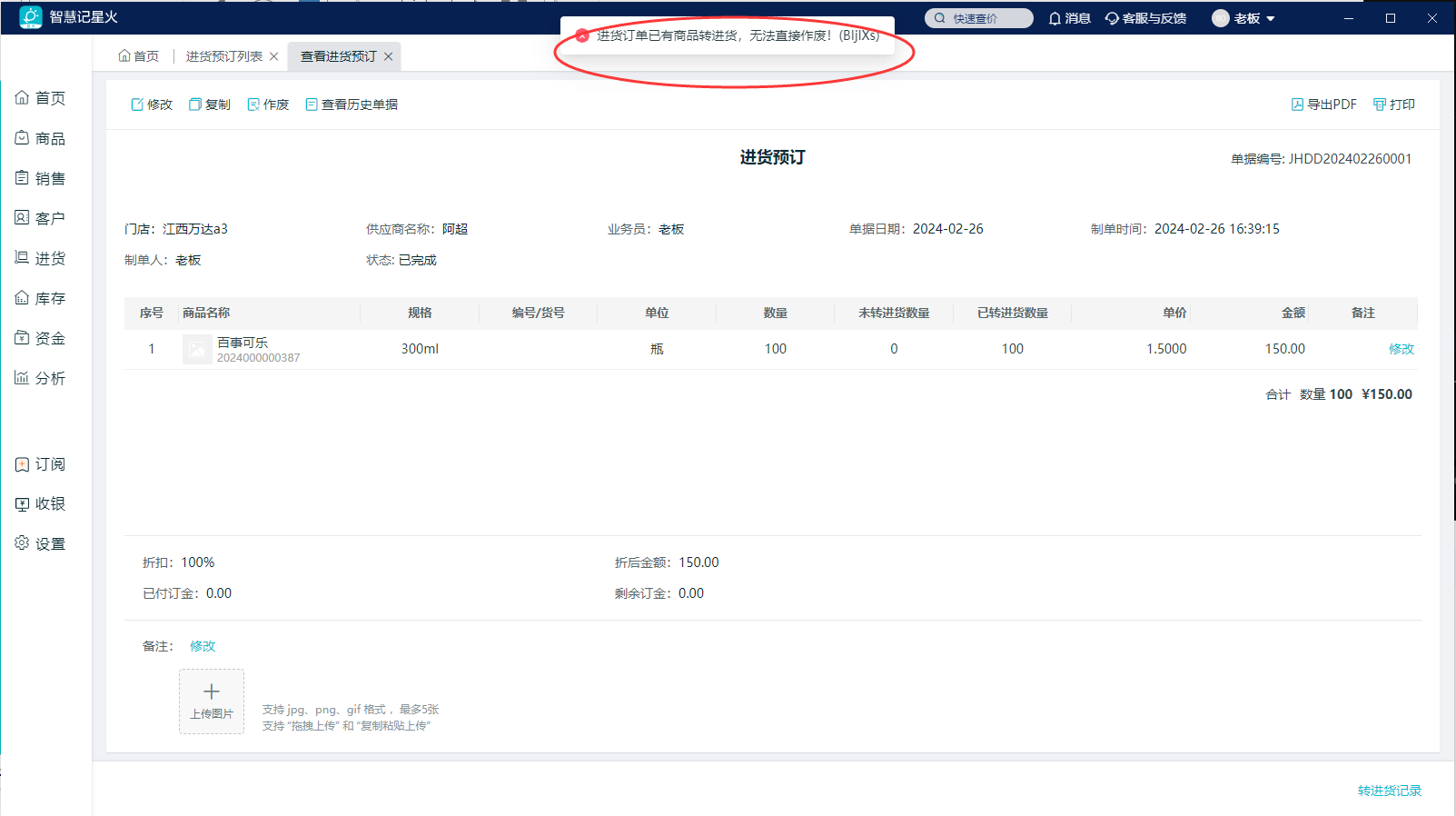Screen dimensions: 1456x816
Task: Expand the 老板 user account dropdown
Action: 1244,18
